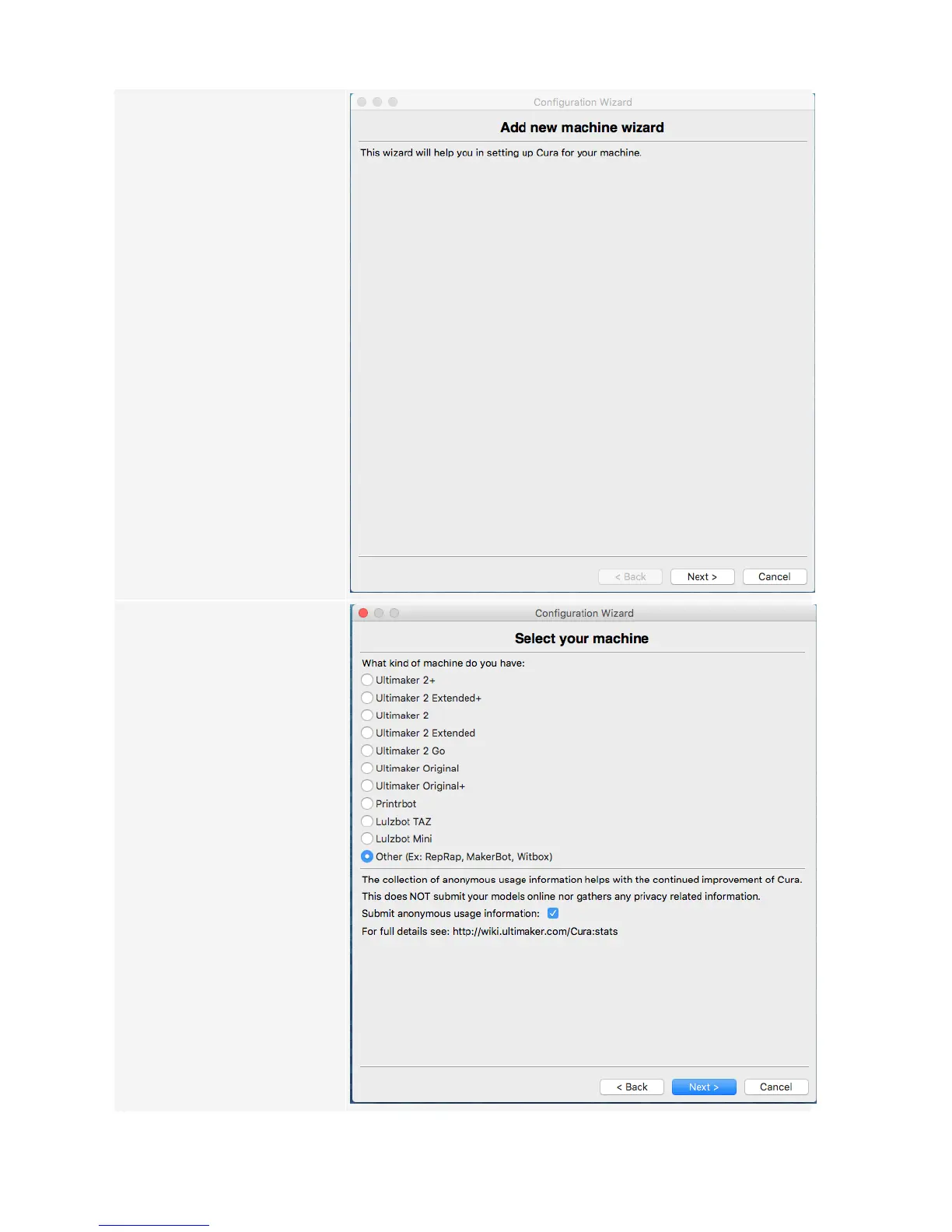
Task: Click Next in Add new machine wizard
Action: [702, 576]
